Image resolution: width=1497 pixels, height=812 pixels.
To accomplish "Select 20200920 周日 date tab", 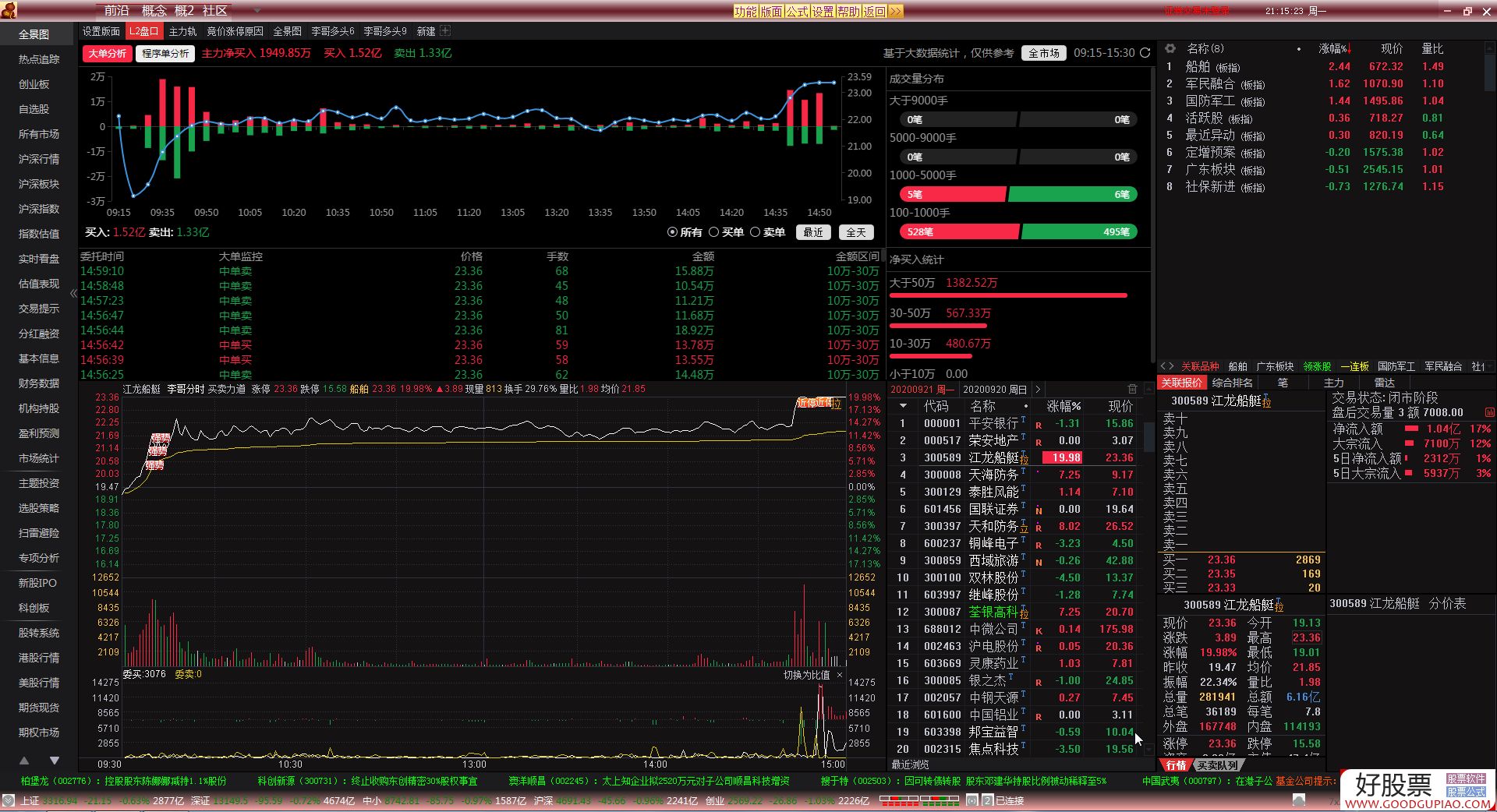I will coord(995,389).
